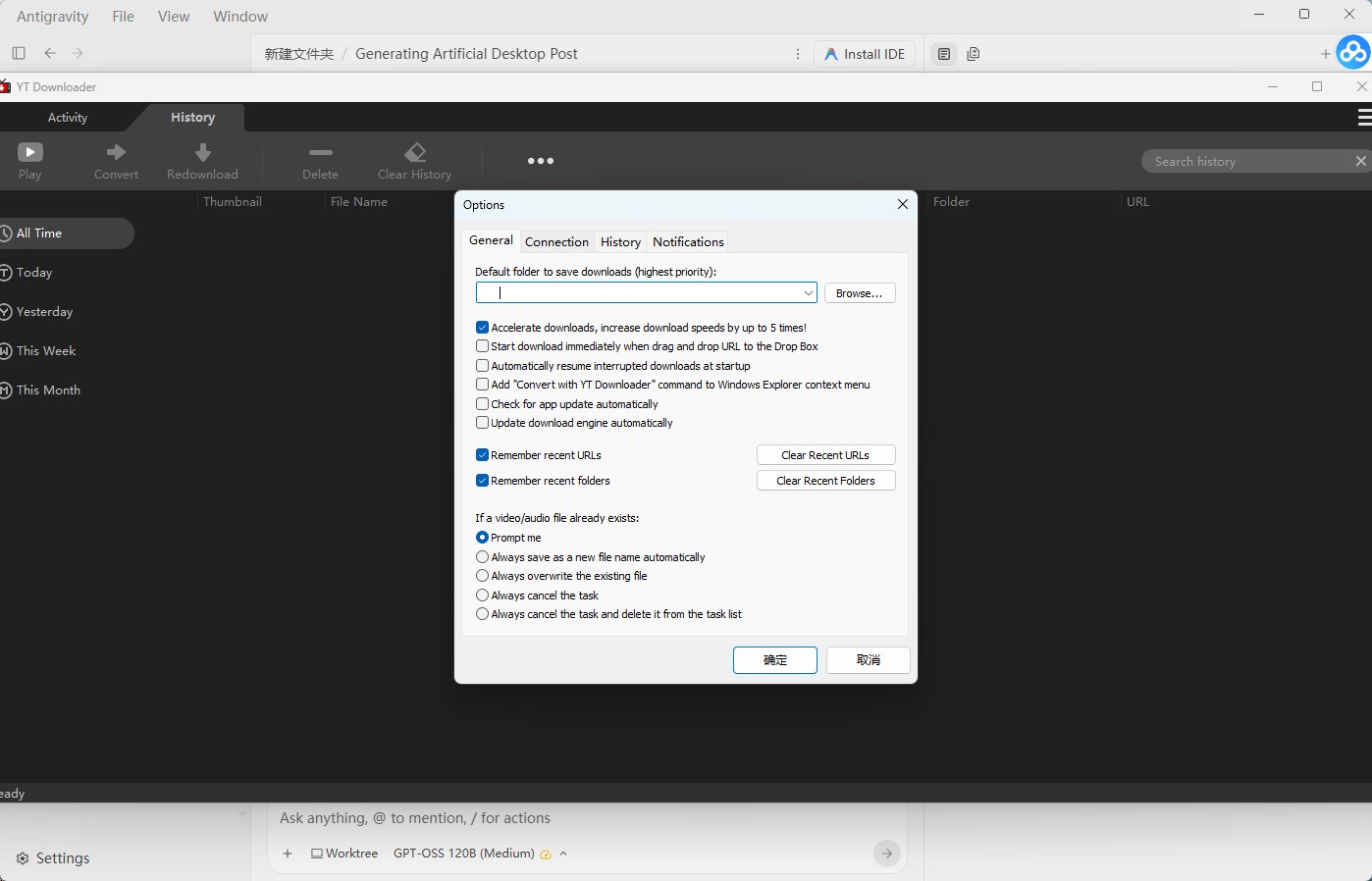Click the Clear History eraser icon

coord(415,152)
